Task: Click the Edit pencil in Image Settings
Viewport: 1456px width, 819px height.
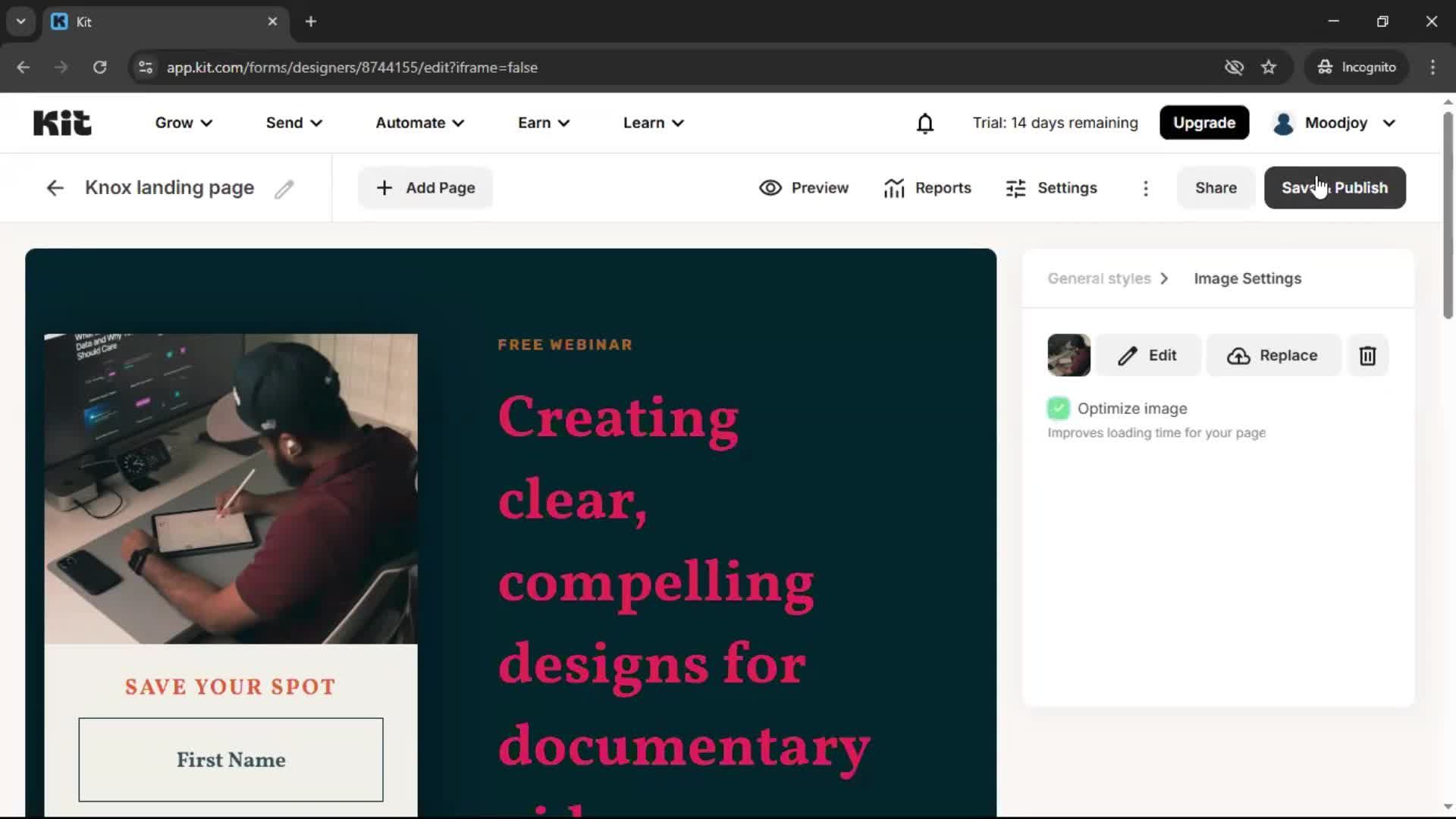Action: pyautogui.click(x=1147, y=355)
